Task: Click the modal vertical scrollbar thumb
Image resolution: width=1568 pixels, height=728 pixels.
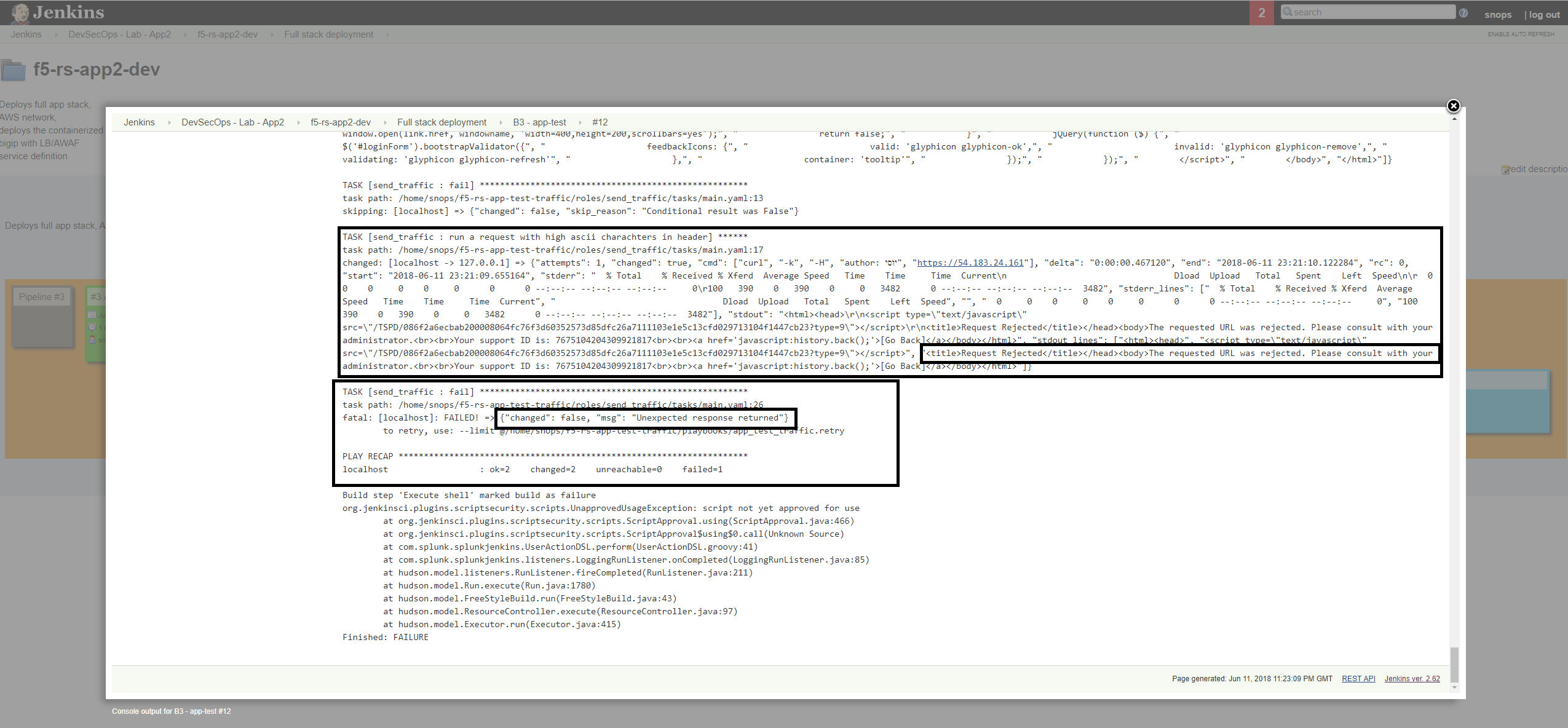Action: (x=1454, y=664)
